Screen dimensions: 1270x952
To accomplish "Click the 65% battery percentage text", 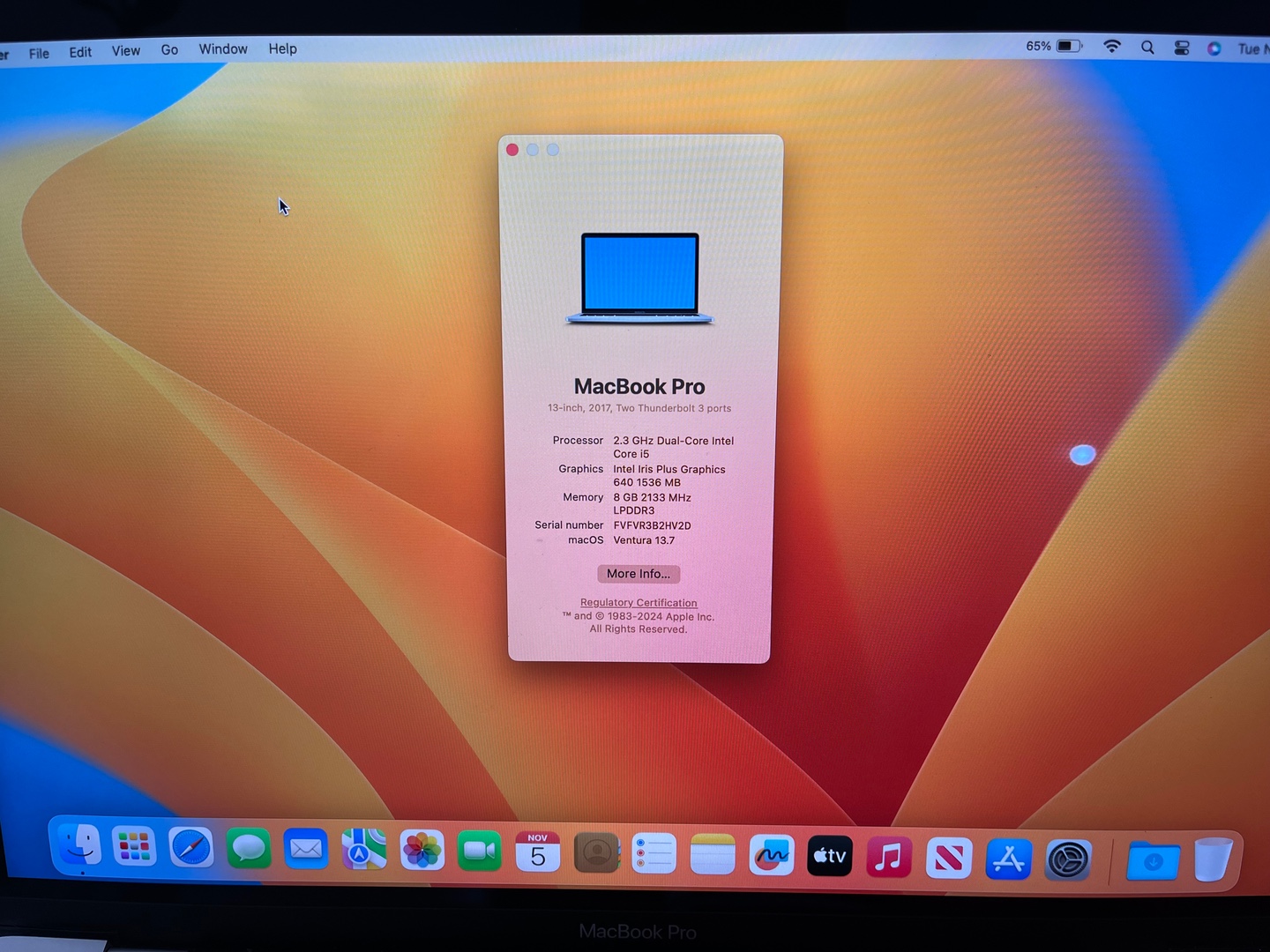I will tap(1038, 46).
